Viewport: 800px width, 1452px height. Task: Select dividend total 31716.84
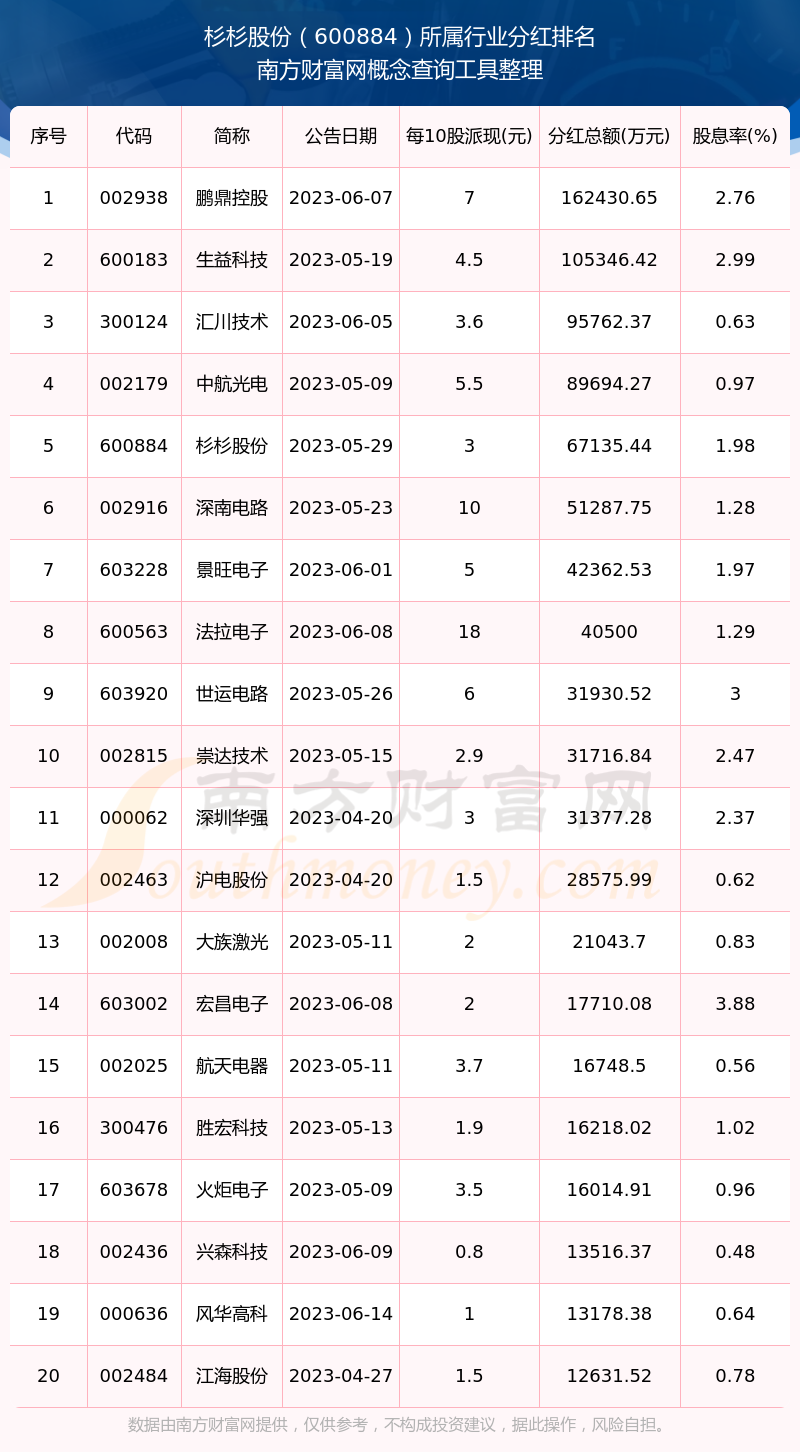click(609, 756)
